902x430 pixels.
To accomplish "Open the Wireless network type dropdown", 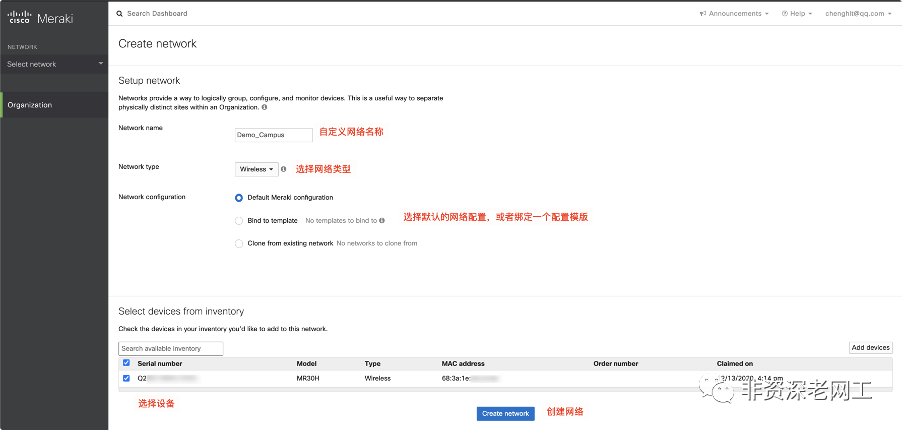I will [257, 169].
